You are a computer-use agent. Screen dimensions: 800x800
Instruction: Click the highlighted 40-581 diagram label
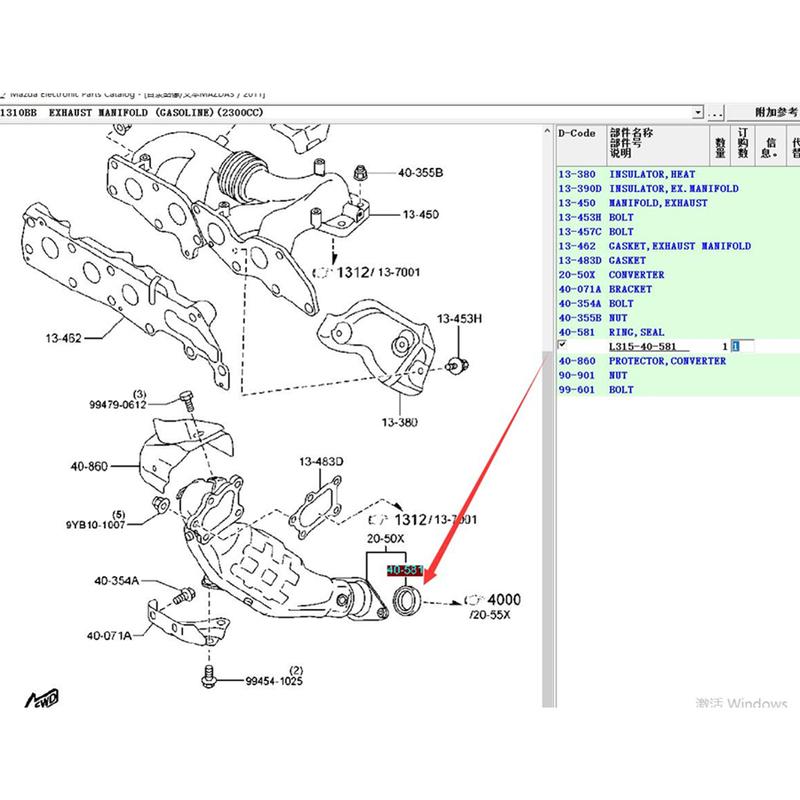(405, 569)
